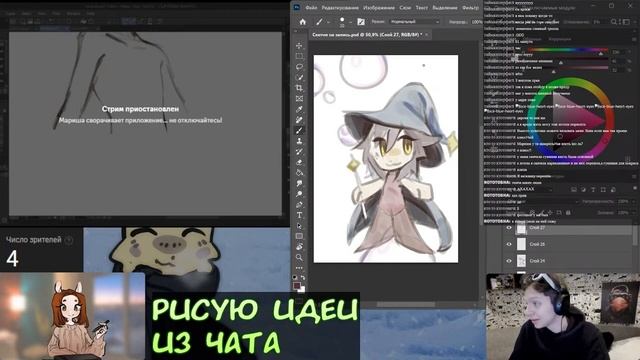Click the paused stream preview Стрим приостановлен
Screen dimensions: 640x360
(145, 124)
